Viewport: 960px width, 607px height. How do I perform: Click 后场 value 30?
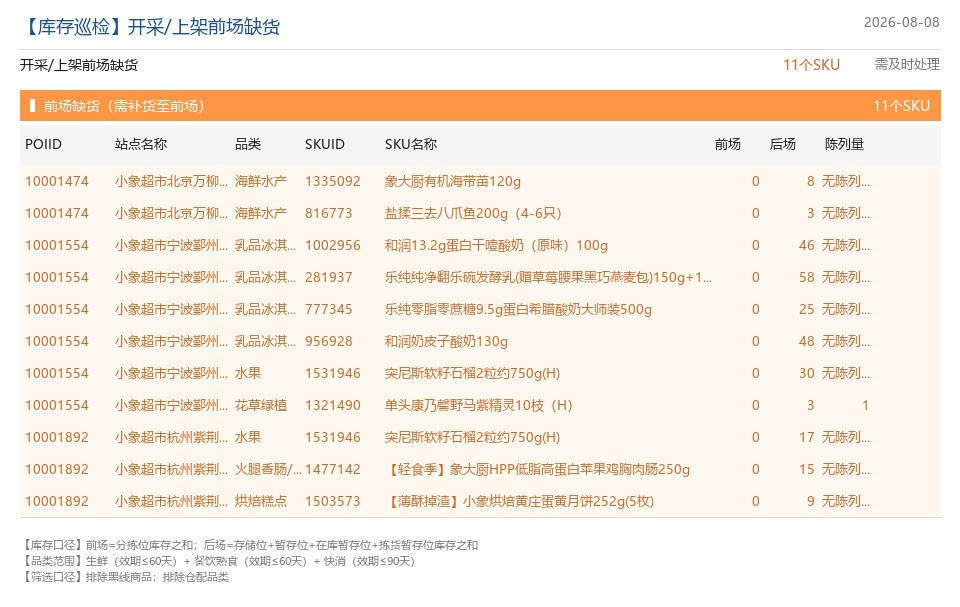[806, 373]
